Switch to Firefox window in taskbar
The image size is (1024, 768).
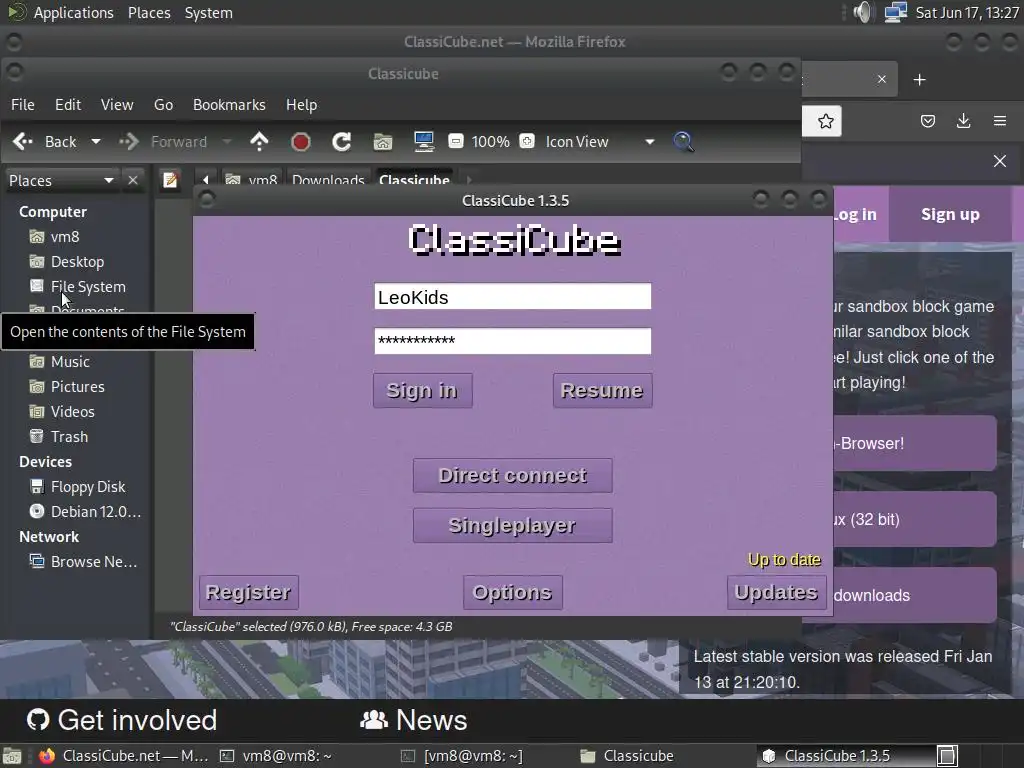point(123,756)
